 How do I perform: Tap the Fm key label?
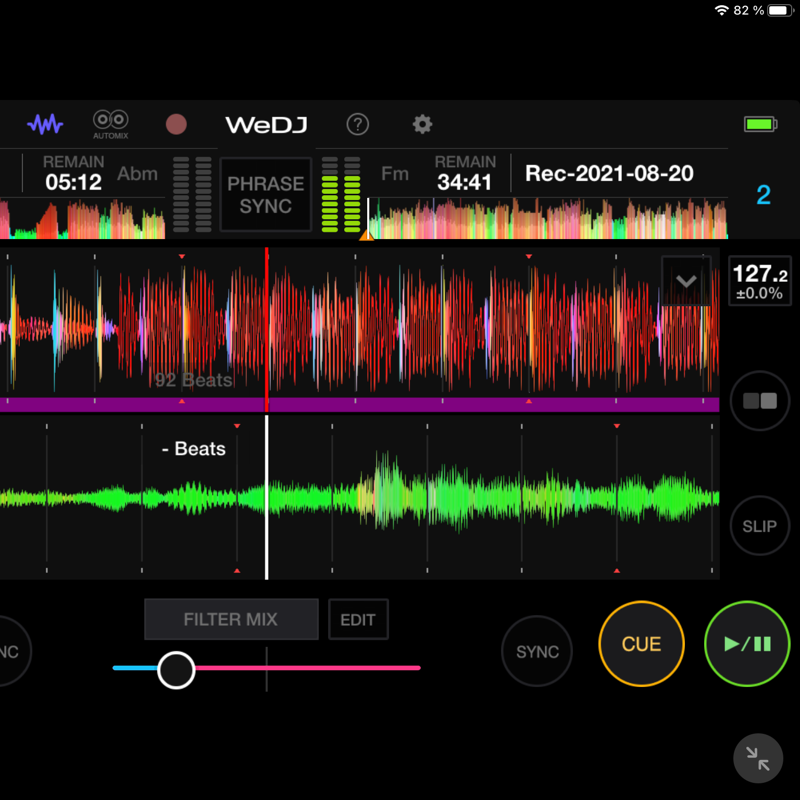395,173
